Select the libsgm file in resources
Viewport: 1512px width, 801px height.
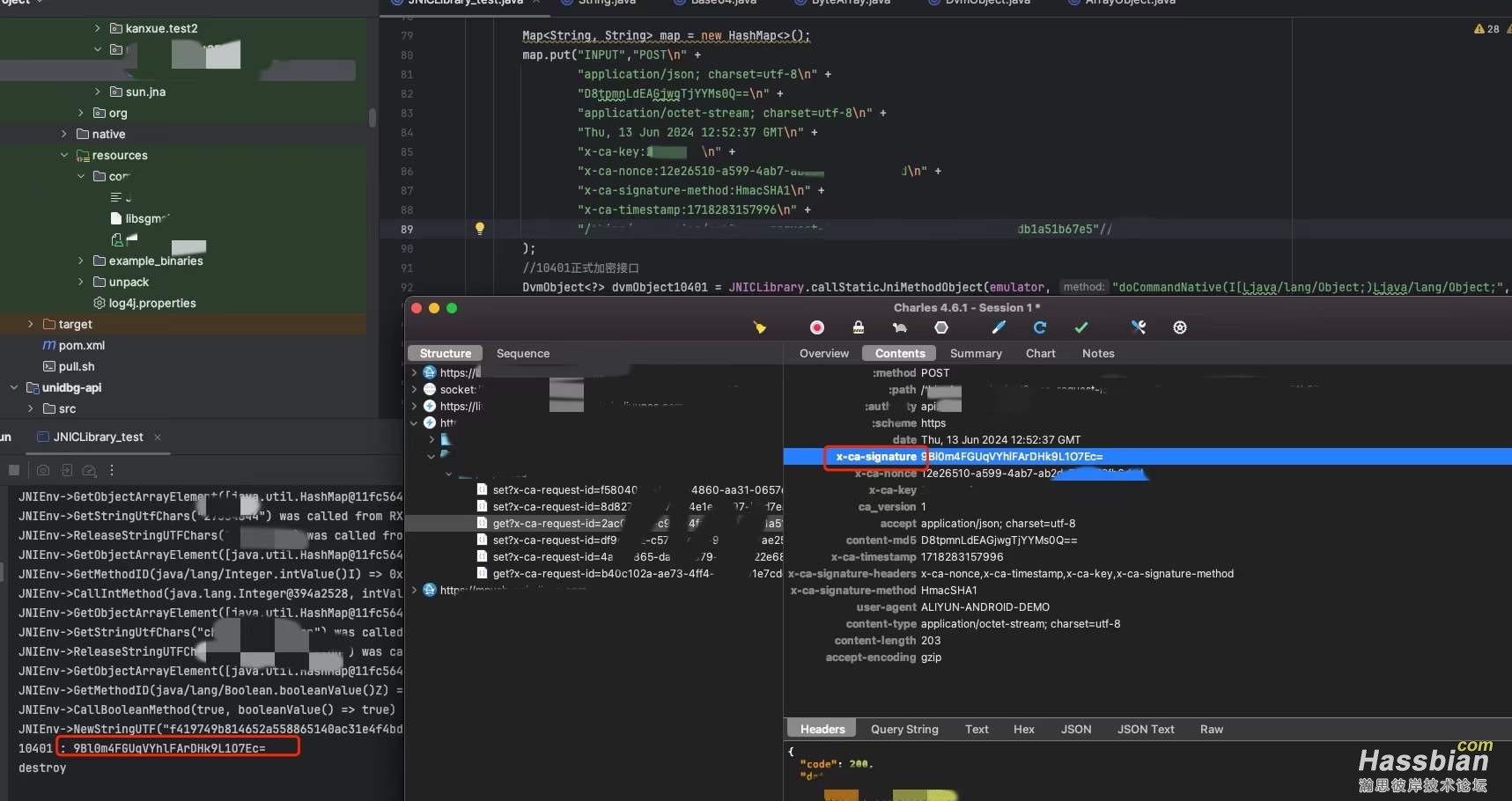[x=140, y=218]
